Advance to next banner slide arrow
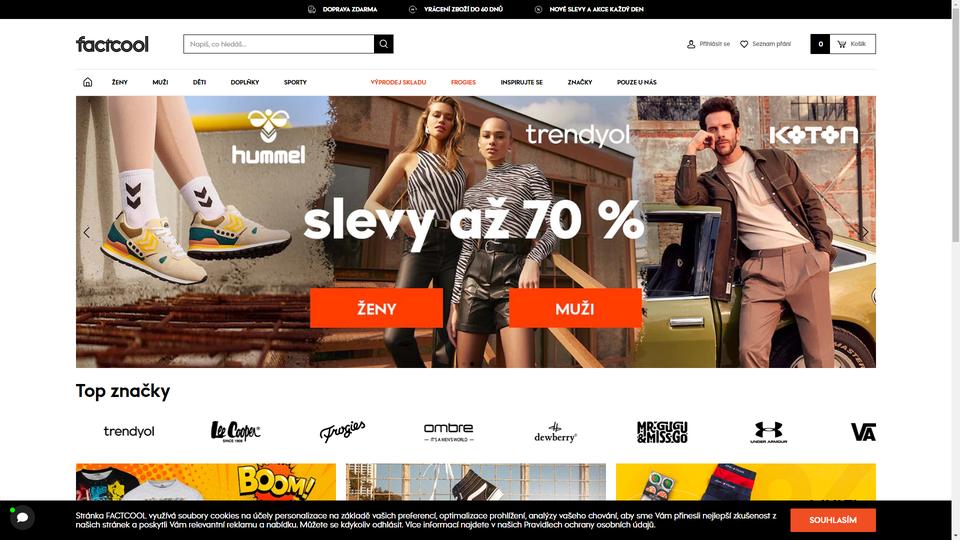The height and width of the screenshot is (540, 960). pyautogui.click(x=865, y=232)
